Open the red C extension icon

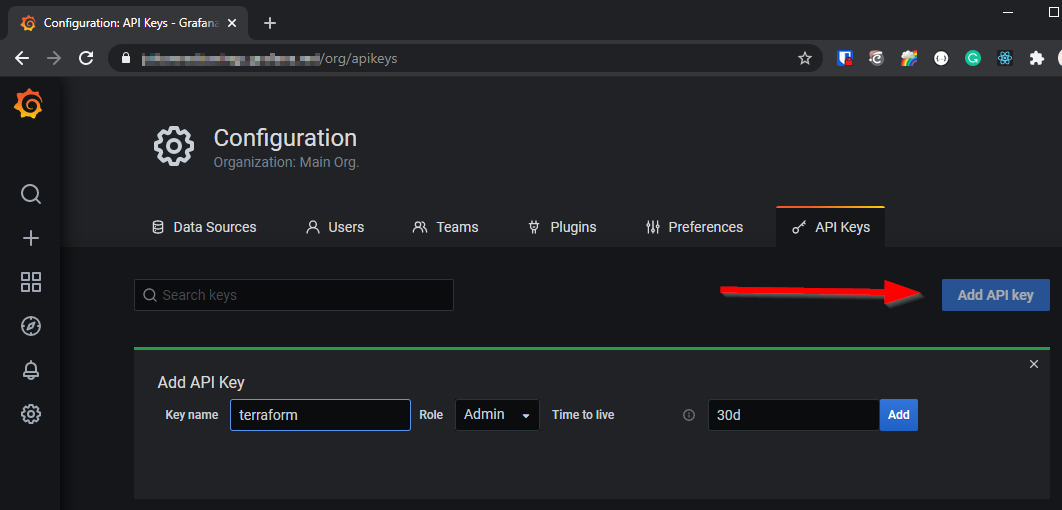point(876,58)
